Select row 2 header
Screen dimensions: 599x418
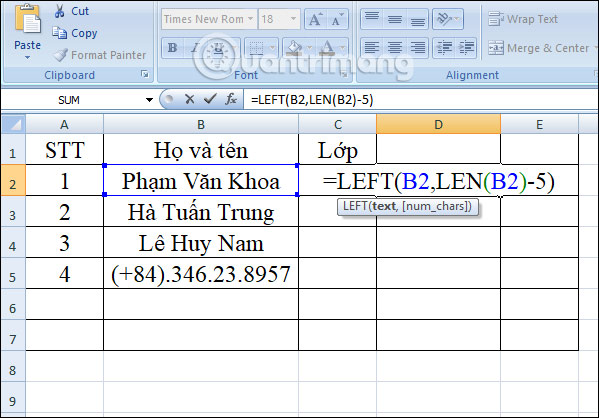click(x=13, y=181)
